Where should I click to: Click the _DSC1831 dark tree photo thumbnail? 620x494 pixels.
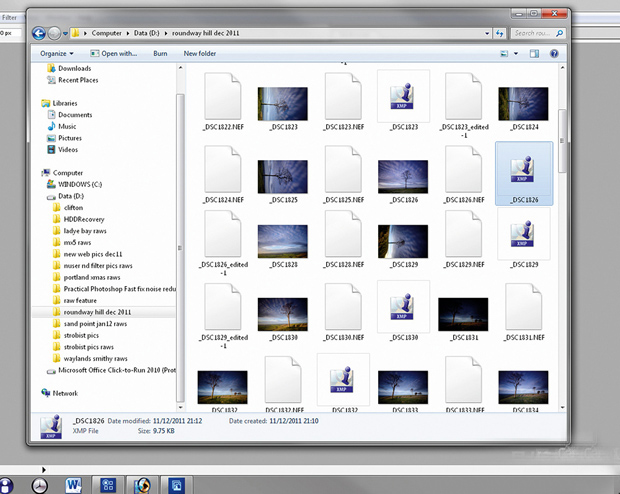click(x=463, y=312)
